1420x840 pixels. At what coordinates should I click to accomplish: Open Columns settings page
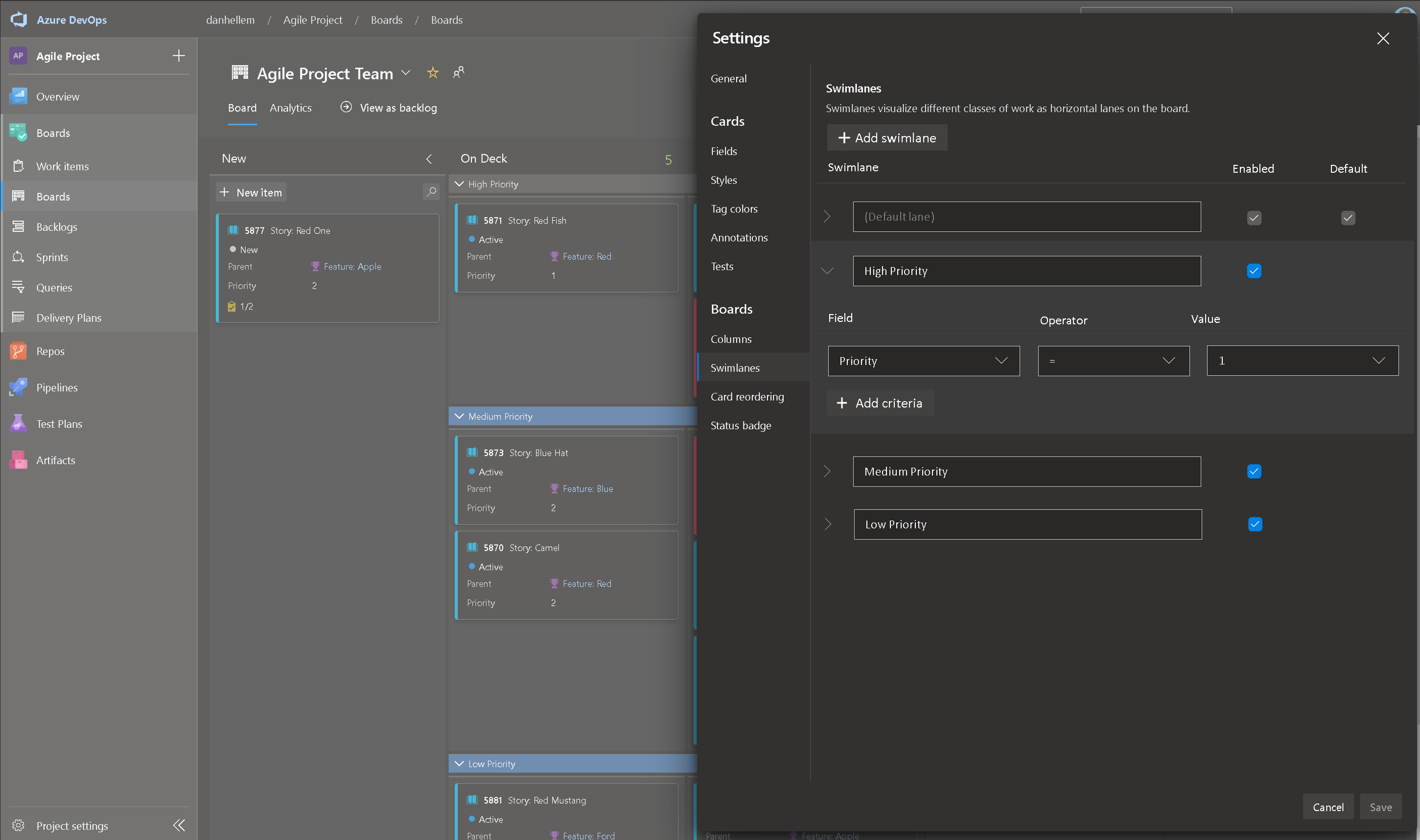[x=730, y=339]
